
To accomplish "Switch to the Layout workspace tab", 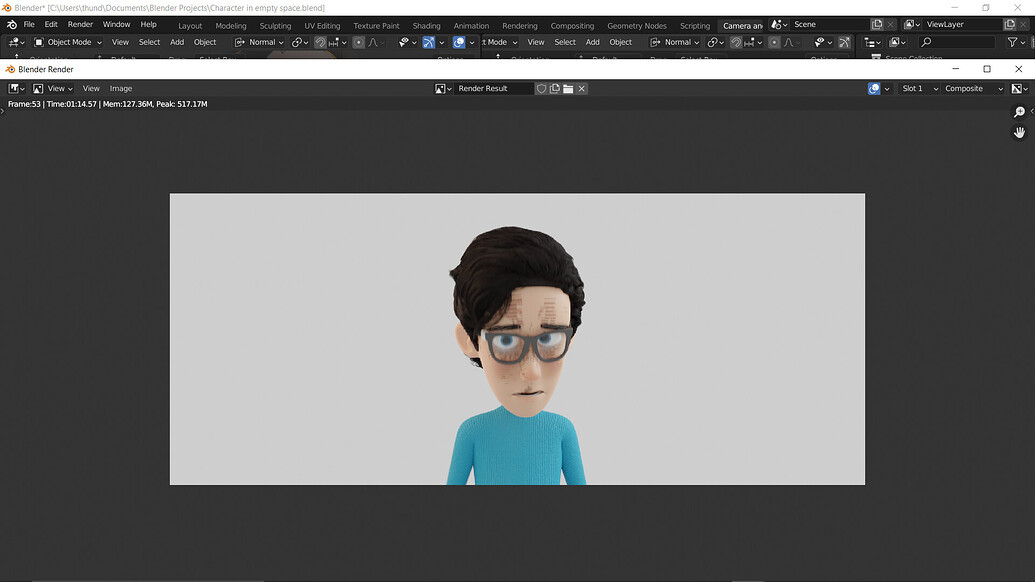I will tap(190, 26).
